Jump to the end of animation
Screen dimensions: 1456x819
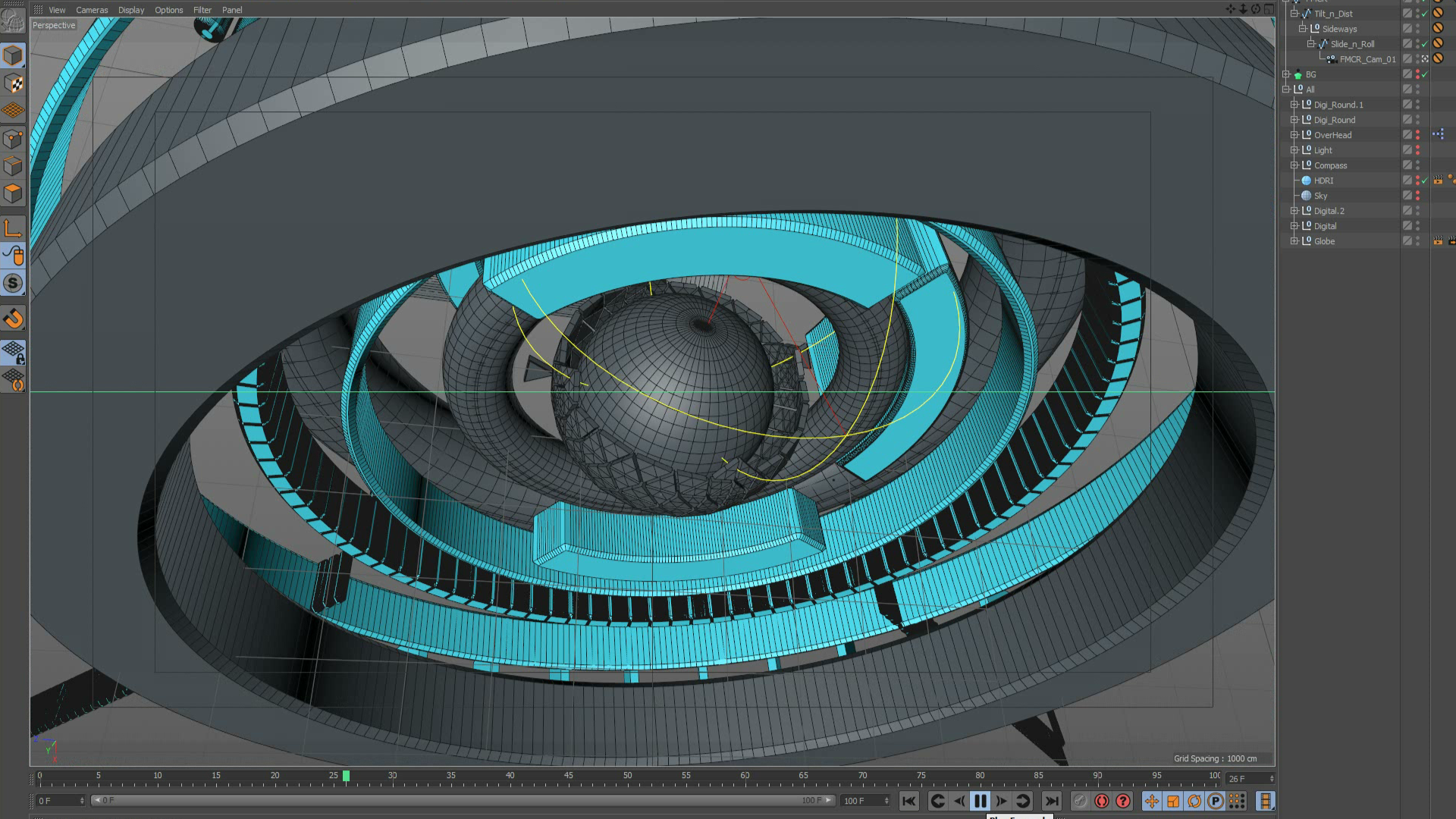tap(1051, 801)
